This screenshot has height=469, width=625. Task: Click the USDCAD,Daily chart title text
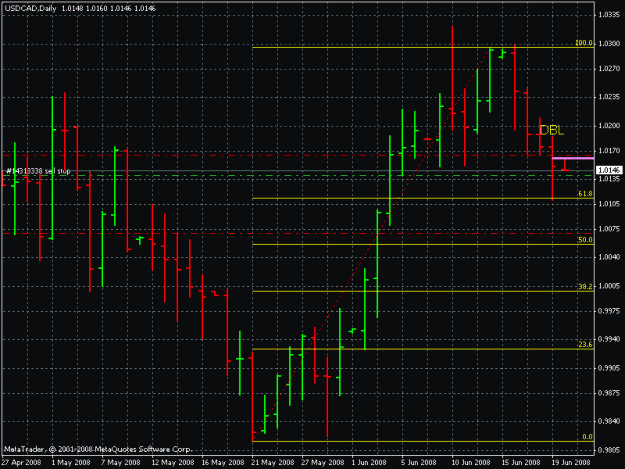pyautogui.click(x=30, y=8)
